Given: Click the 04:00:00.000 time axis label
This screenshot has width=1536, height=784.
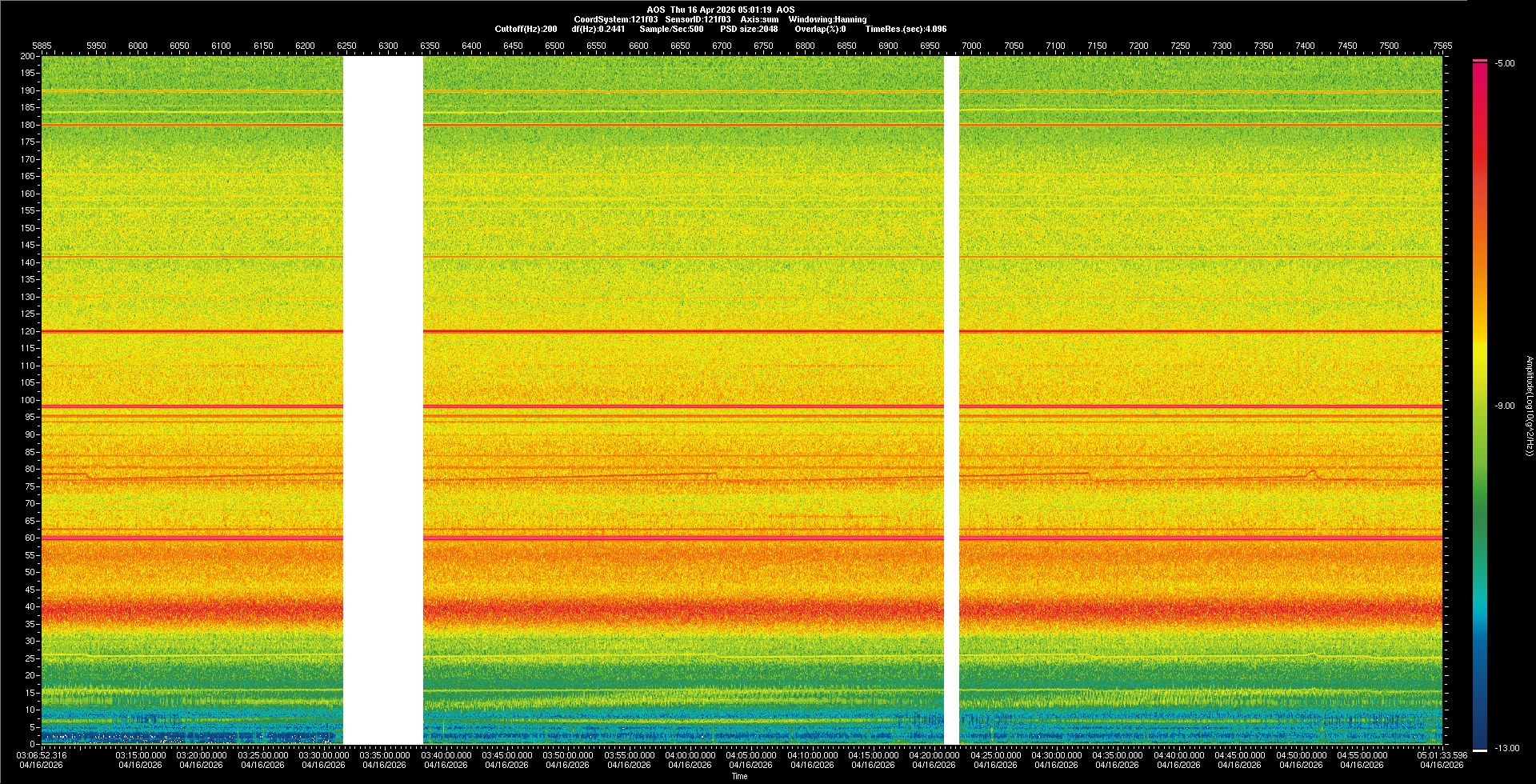Looking at the screenshot, I should (690, 754).
